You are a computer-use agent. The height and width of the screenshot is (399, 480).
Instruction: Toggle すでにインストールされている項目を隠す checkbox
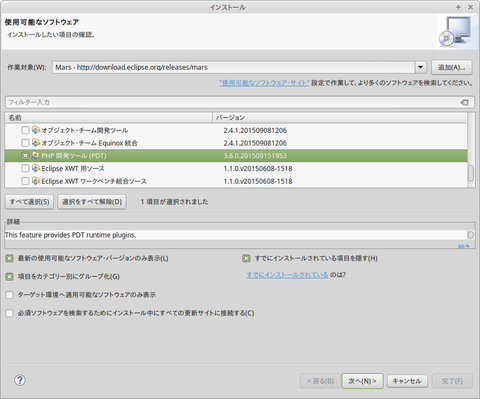click(x=246, y=258)
